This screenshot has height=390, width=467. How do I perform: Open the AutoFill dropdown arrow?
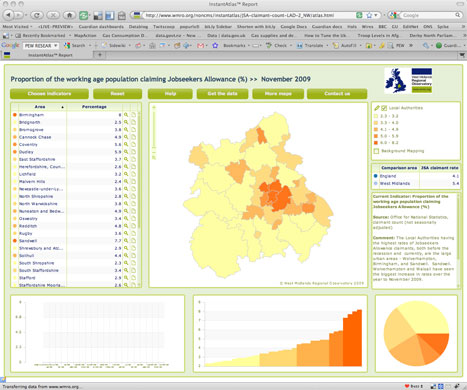[360, 46]
